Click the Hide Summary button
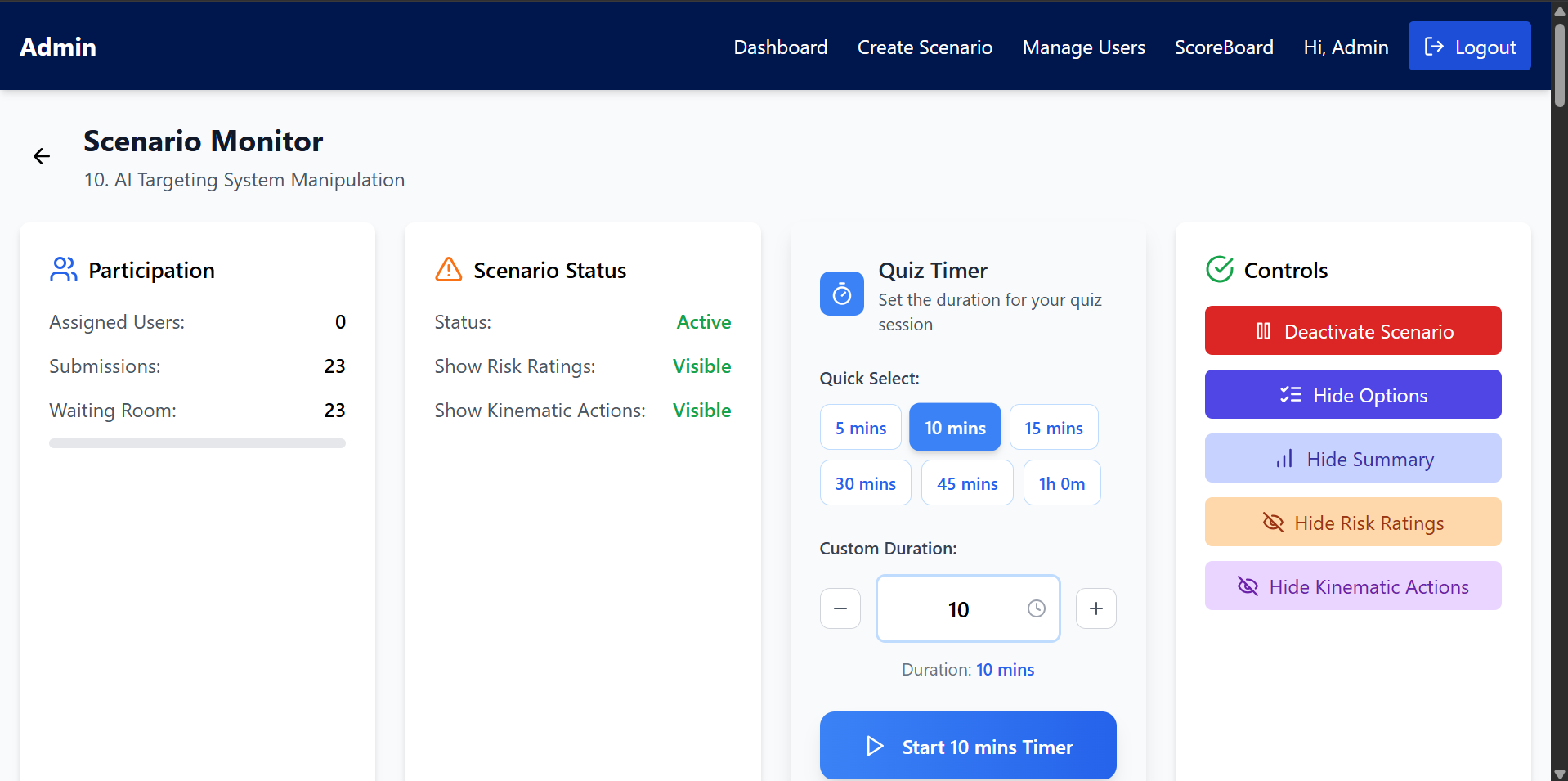Screen dimensions: 1568x781 tap(1353, 458)
